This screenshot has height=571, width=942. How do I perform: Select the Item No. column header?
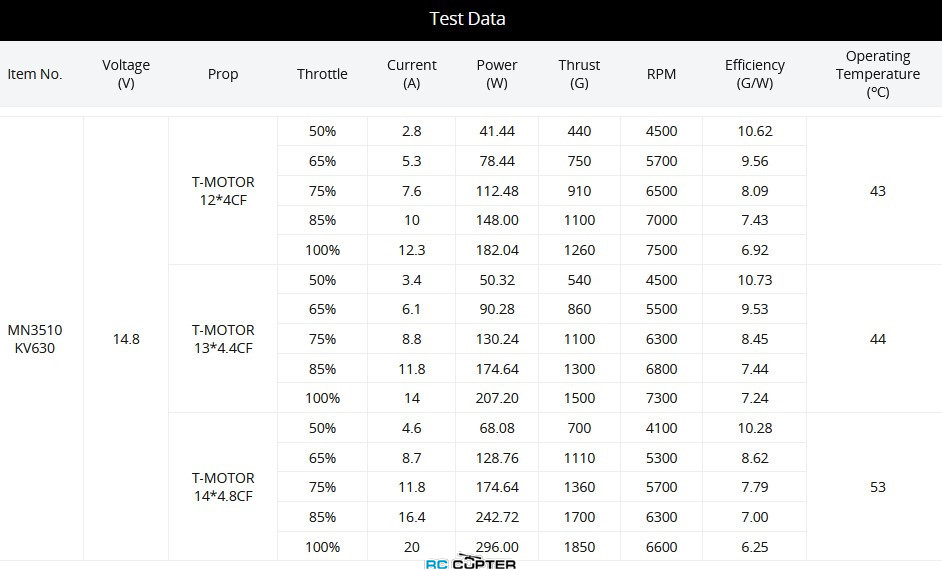35,74
